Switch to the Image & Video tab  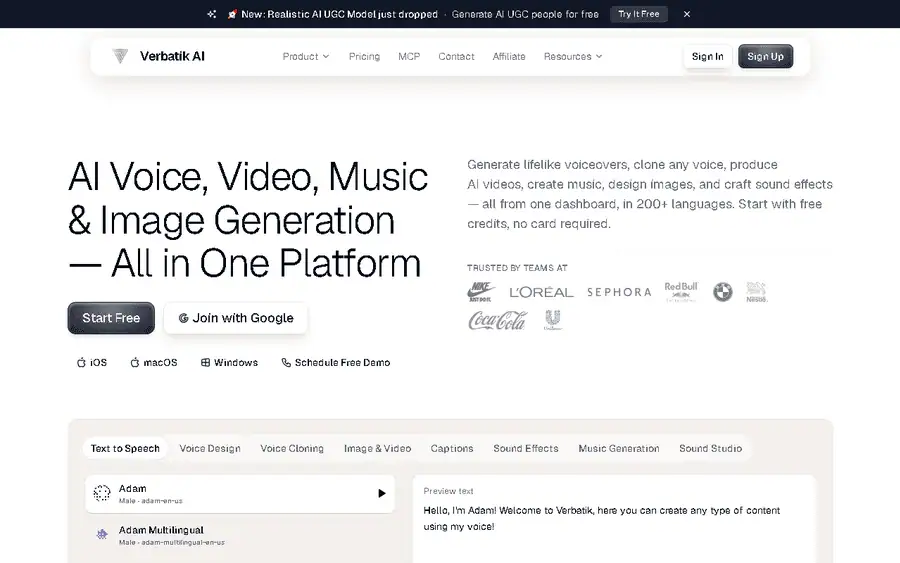click(378, 448)
